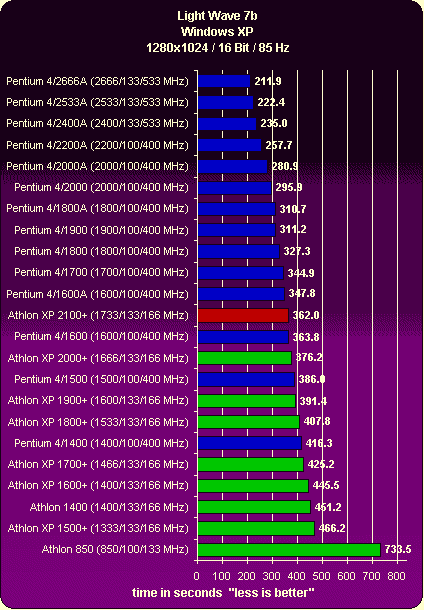Click the blue Pentium 4/2666A bar
The width and height of the screenshot is (424, 610).
[x=224, y=81]
